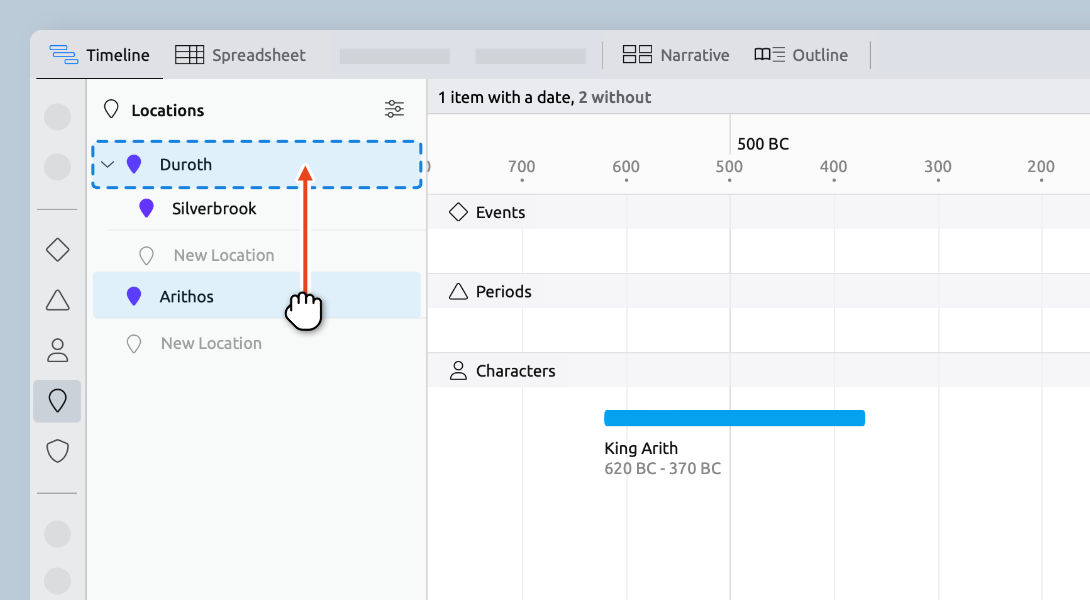
Task: Switch to the Timeline tab
Action: (x=99, y=55)
